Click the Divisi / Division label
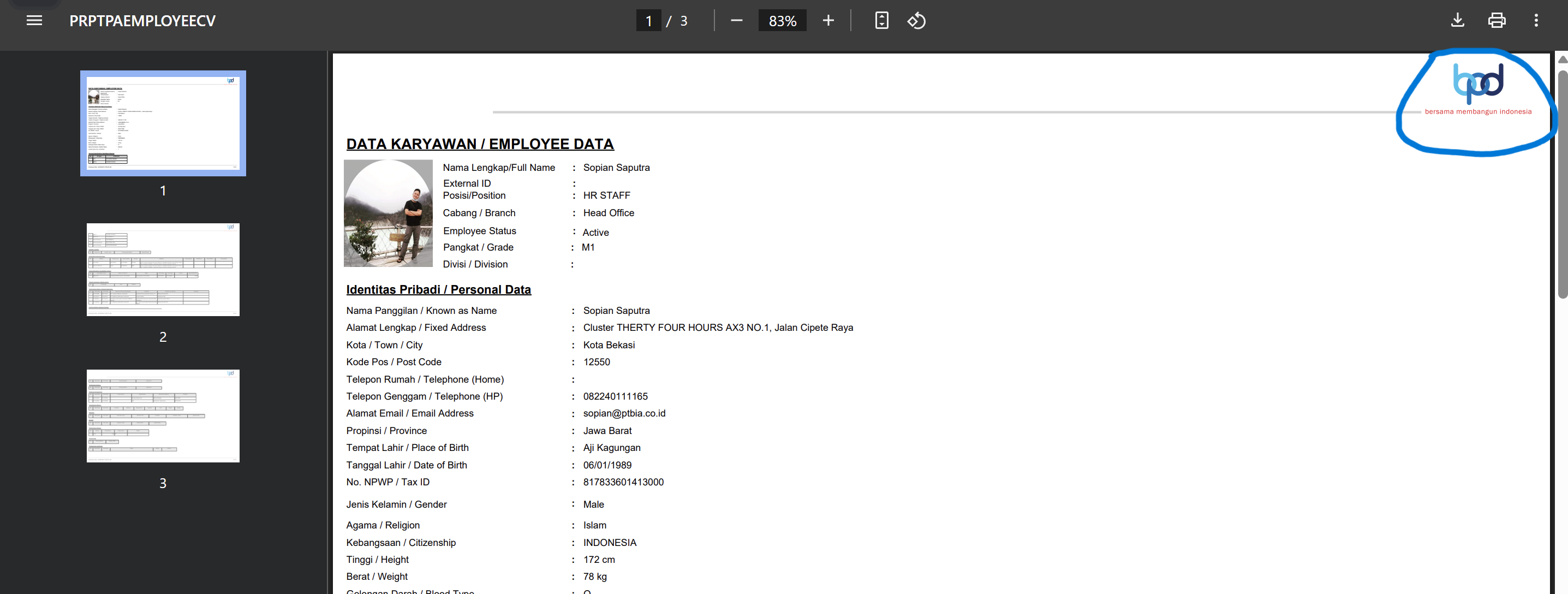This screenshot has width=1568, height=594. pos(475,264)
